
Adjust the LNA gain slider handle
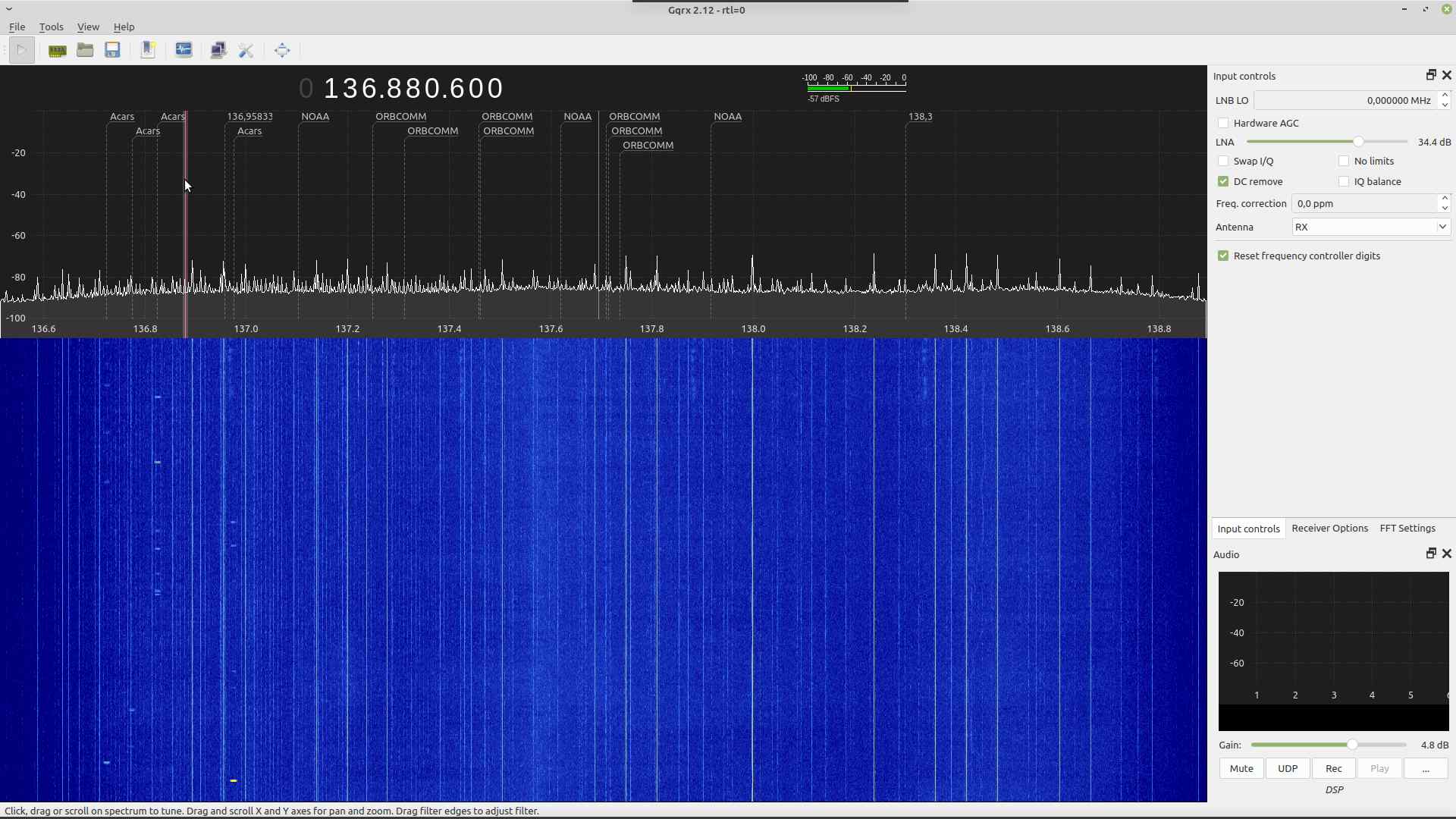(x=1358, y=143)
